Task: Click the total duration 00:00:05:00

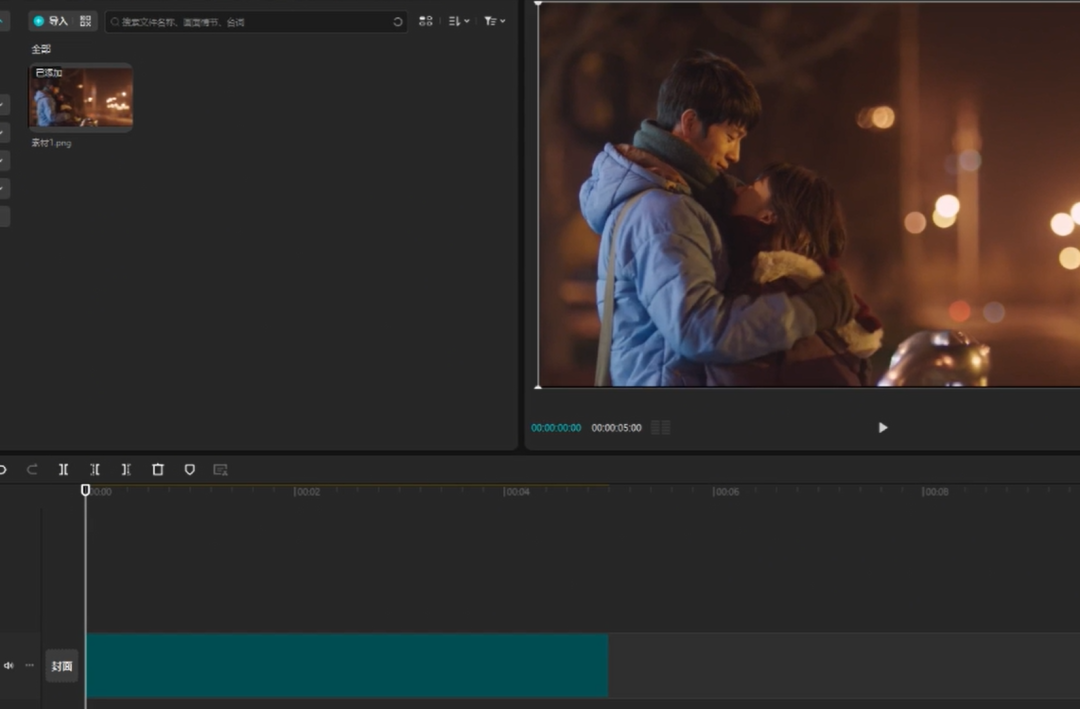Action: click(x=616, y=428)
